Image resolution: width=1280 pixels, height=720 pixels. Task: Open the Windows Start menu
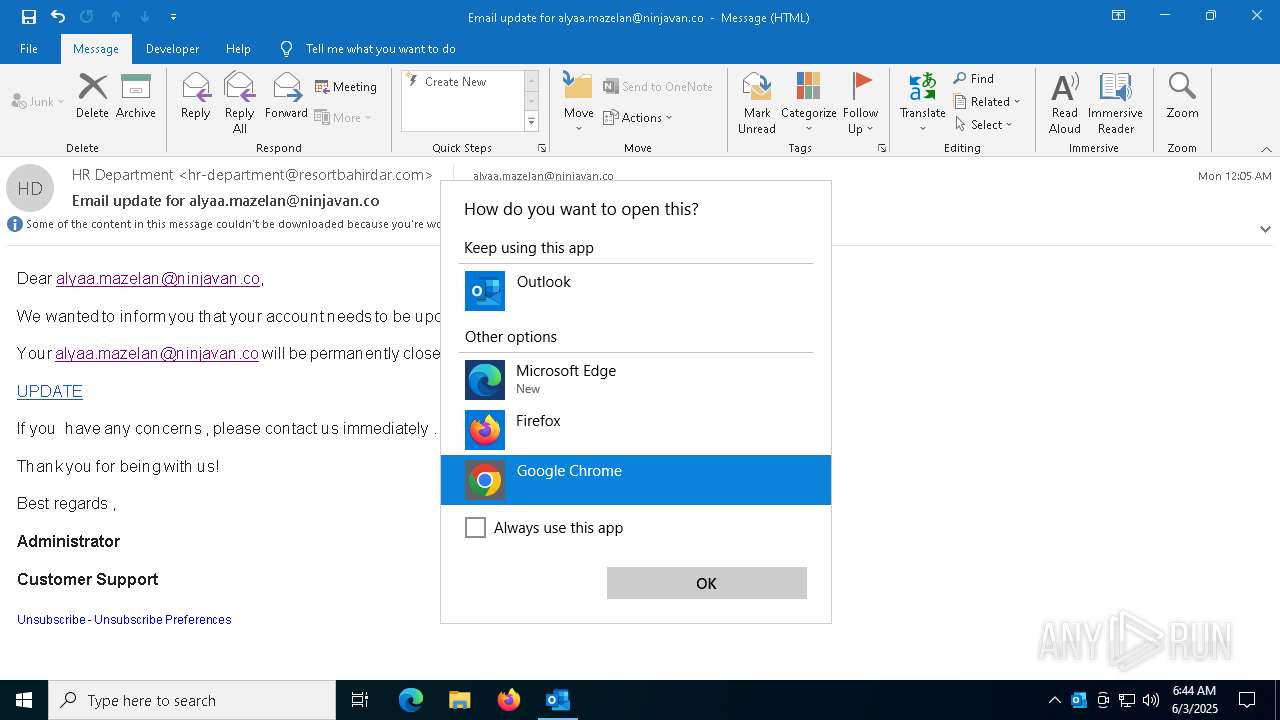coord(24,700)
